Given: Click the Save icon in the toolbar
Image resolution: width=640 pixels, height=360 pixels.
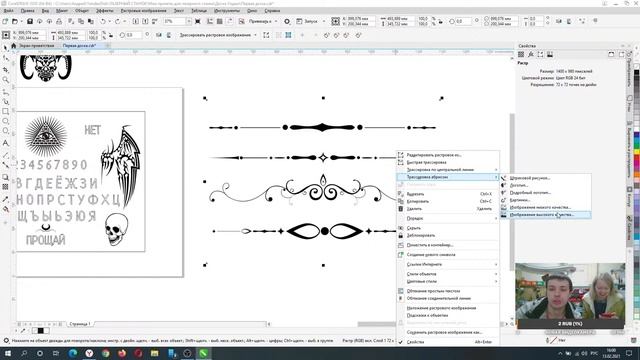Looking at the screenshot, I should point(30,21).
